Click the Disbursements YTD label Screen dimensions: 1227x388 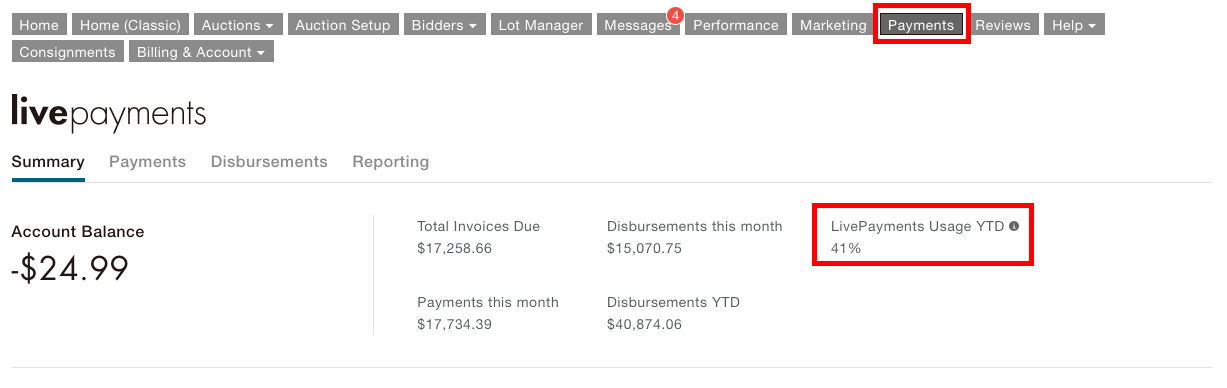pyautogui.click(x=673, y=302)
